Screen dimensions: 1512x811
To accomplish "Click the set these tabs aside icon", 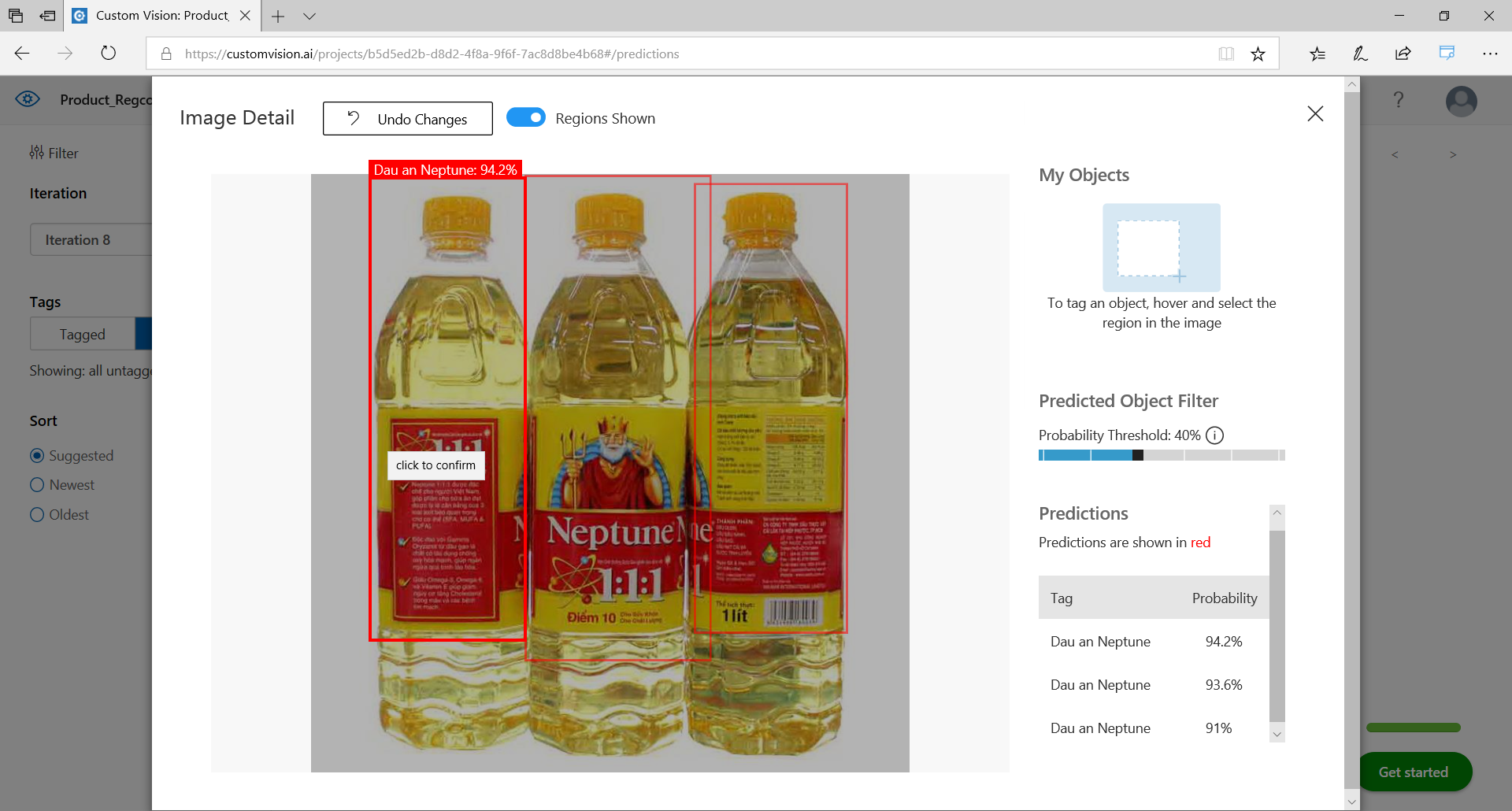I will pyautogui.click(x=48, y=16).
